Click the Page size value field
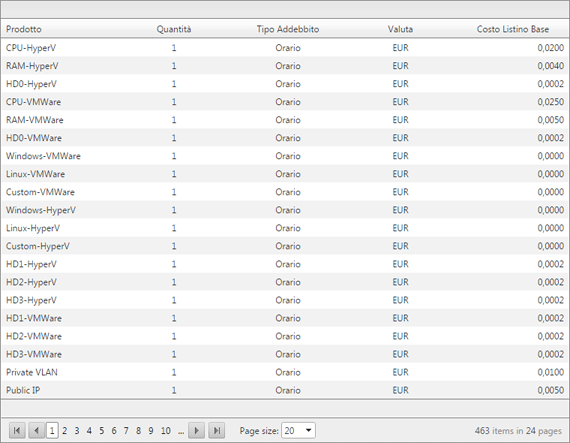Screen dimensions: 570x443 point(293,431)
